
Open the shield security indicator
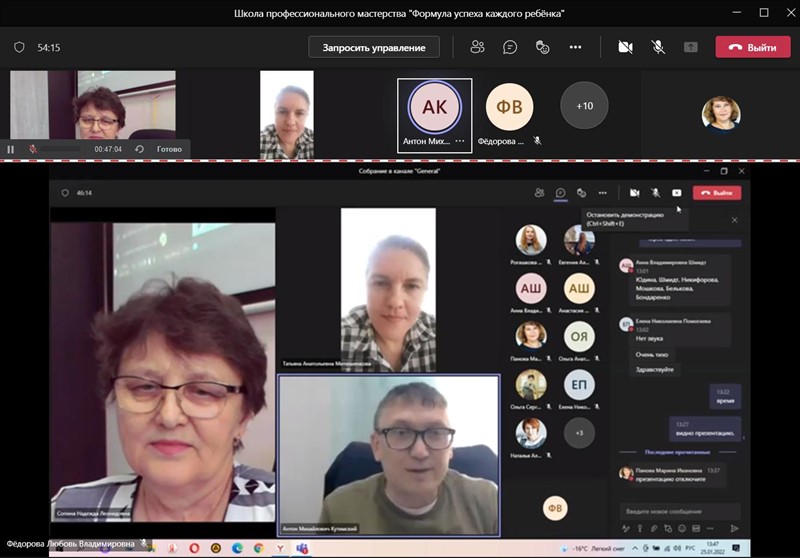pos(19,47)
